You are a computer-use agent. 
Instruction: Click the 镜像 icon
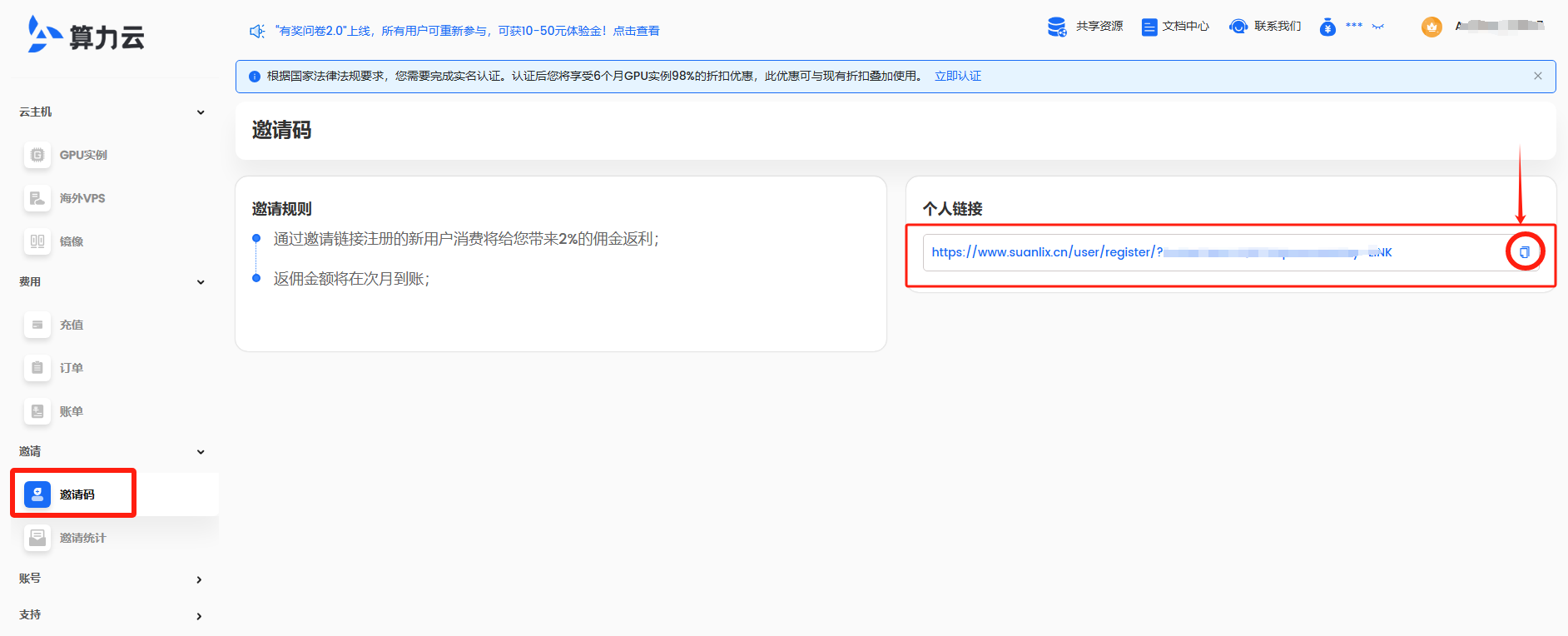tap(37, 241)
